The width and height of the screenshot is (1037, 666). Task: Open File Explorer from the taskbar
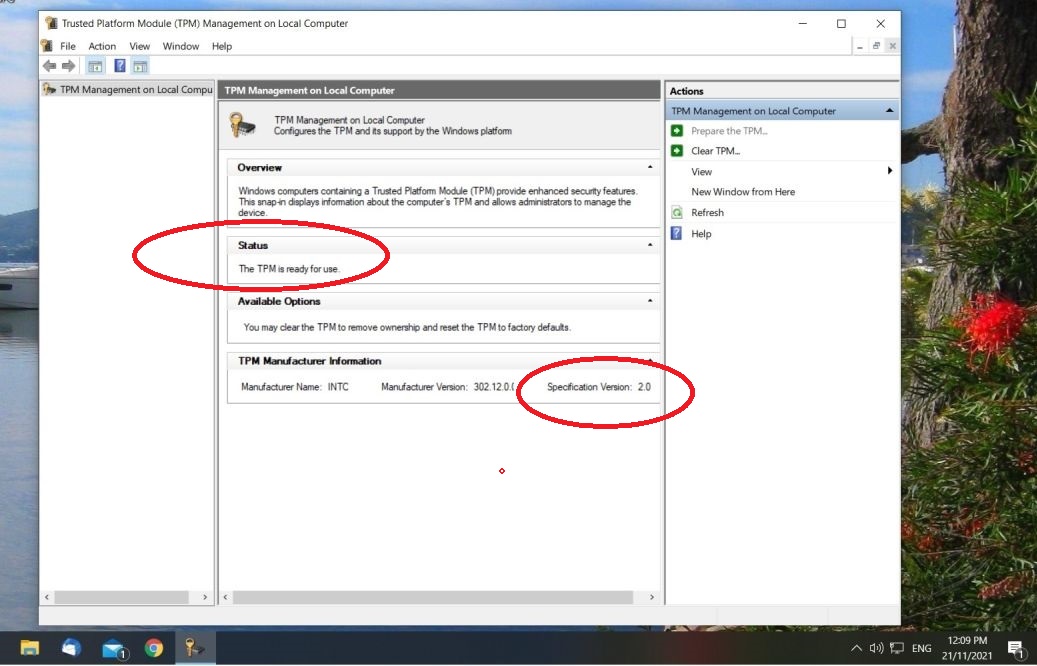(x=29, y=647)
